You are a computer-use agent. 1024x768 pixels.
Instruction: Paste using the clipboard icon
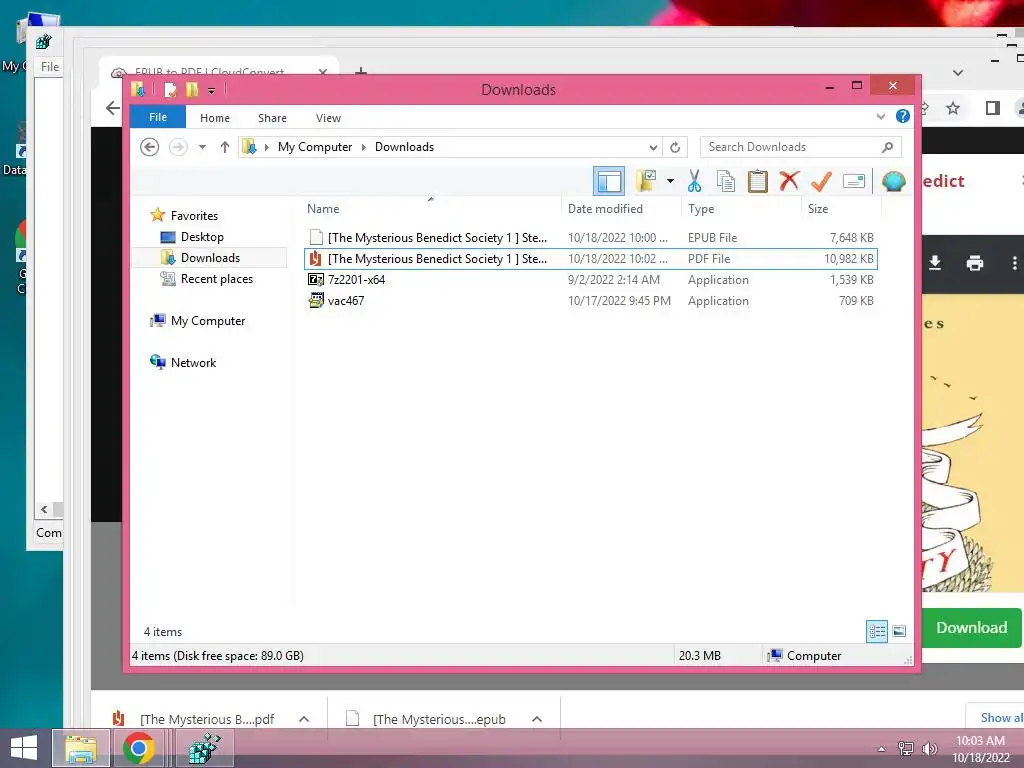tap(757, 181)
